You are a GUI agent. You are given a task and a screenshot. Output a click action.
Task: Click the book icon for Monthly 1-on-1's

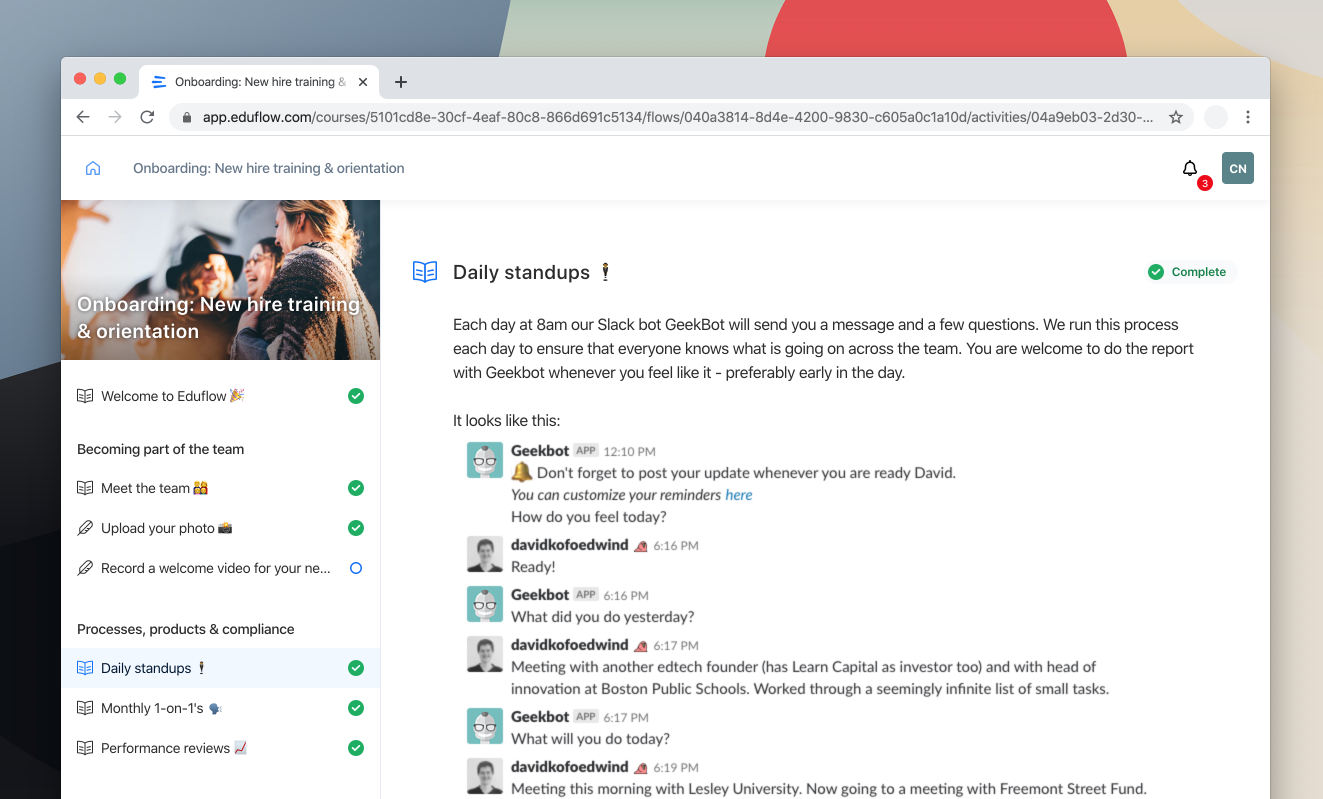coord(85,708)
